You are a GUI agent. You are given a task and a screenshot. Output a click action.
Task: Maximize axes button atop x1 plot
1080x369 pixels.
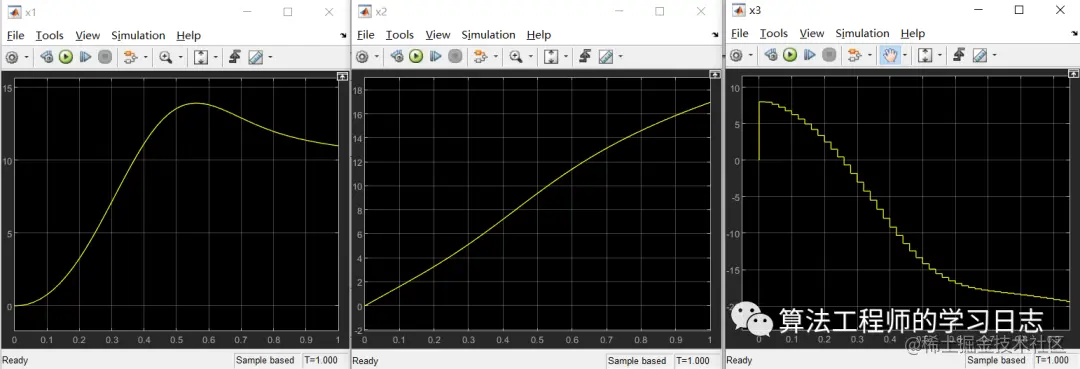pyautogui.click(x=341, y=76)
